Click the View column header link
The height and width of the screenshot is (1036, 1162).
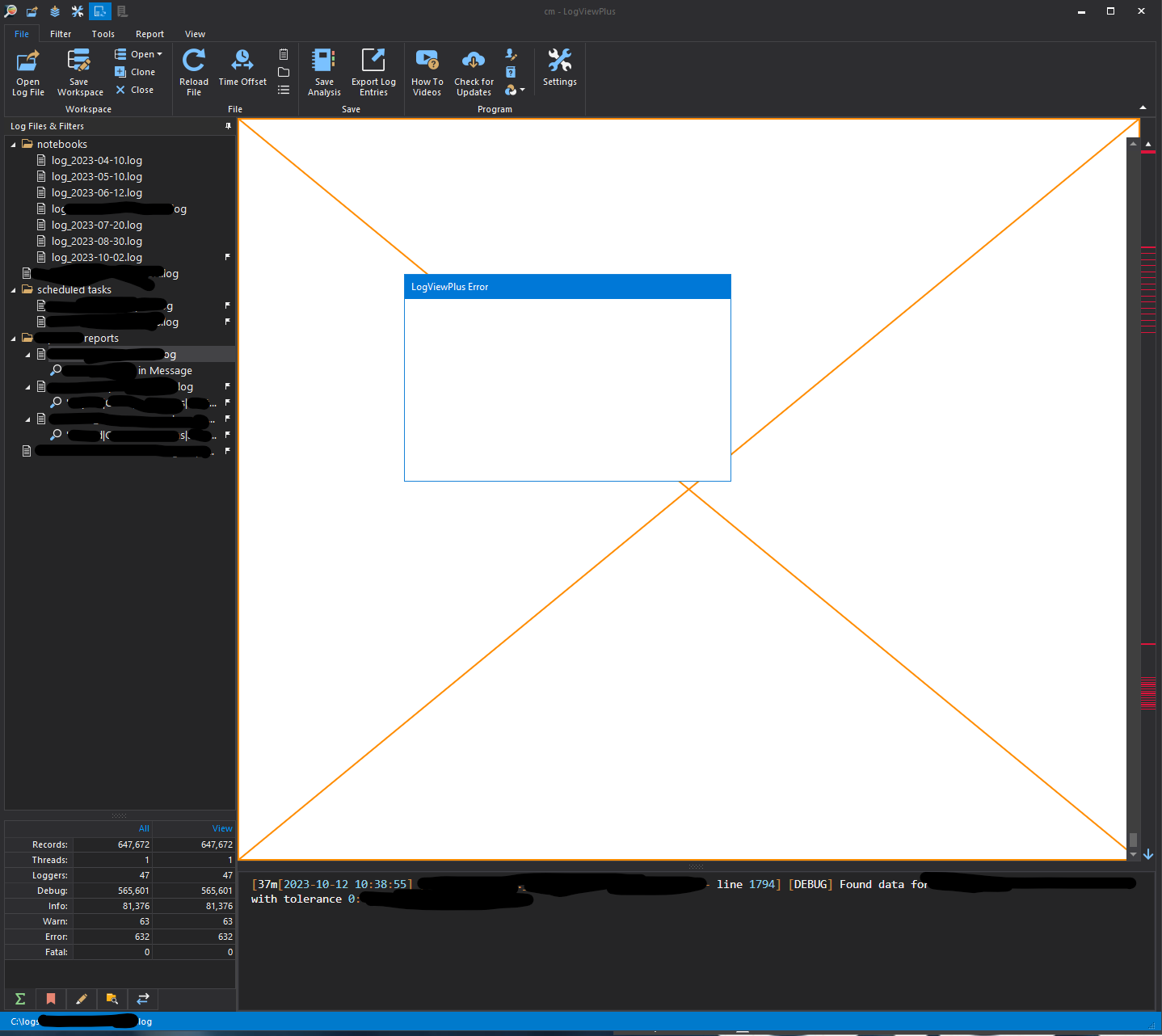[x=222, y=828]
